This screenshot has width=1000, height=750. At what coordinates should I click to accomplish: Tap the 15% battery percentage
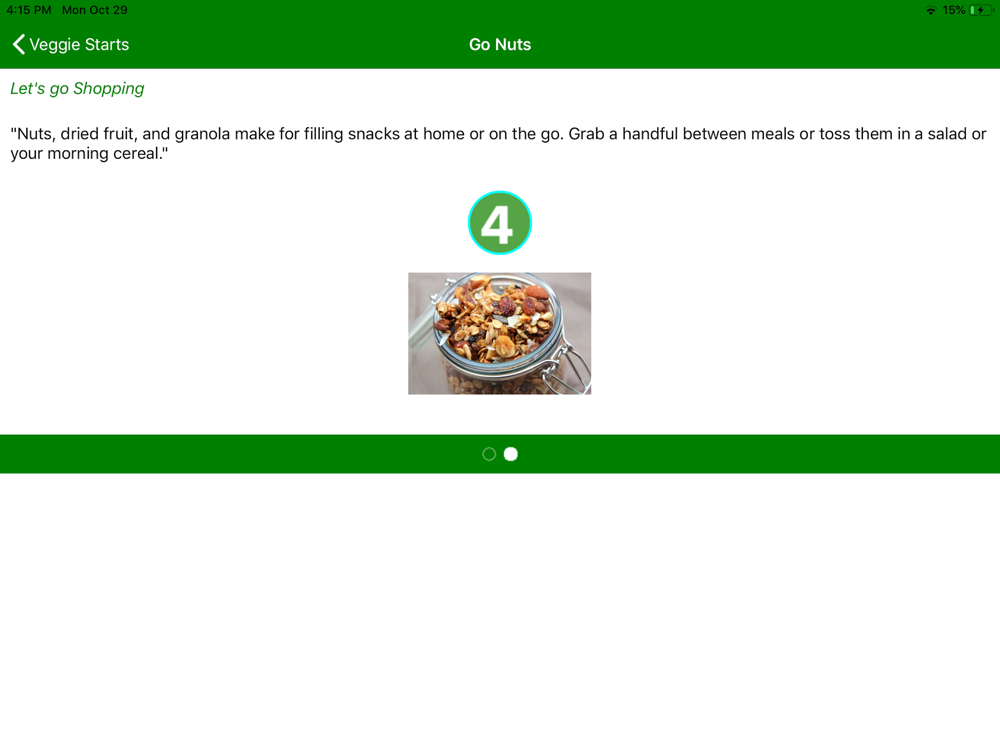point(953,10)
